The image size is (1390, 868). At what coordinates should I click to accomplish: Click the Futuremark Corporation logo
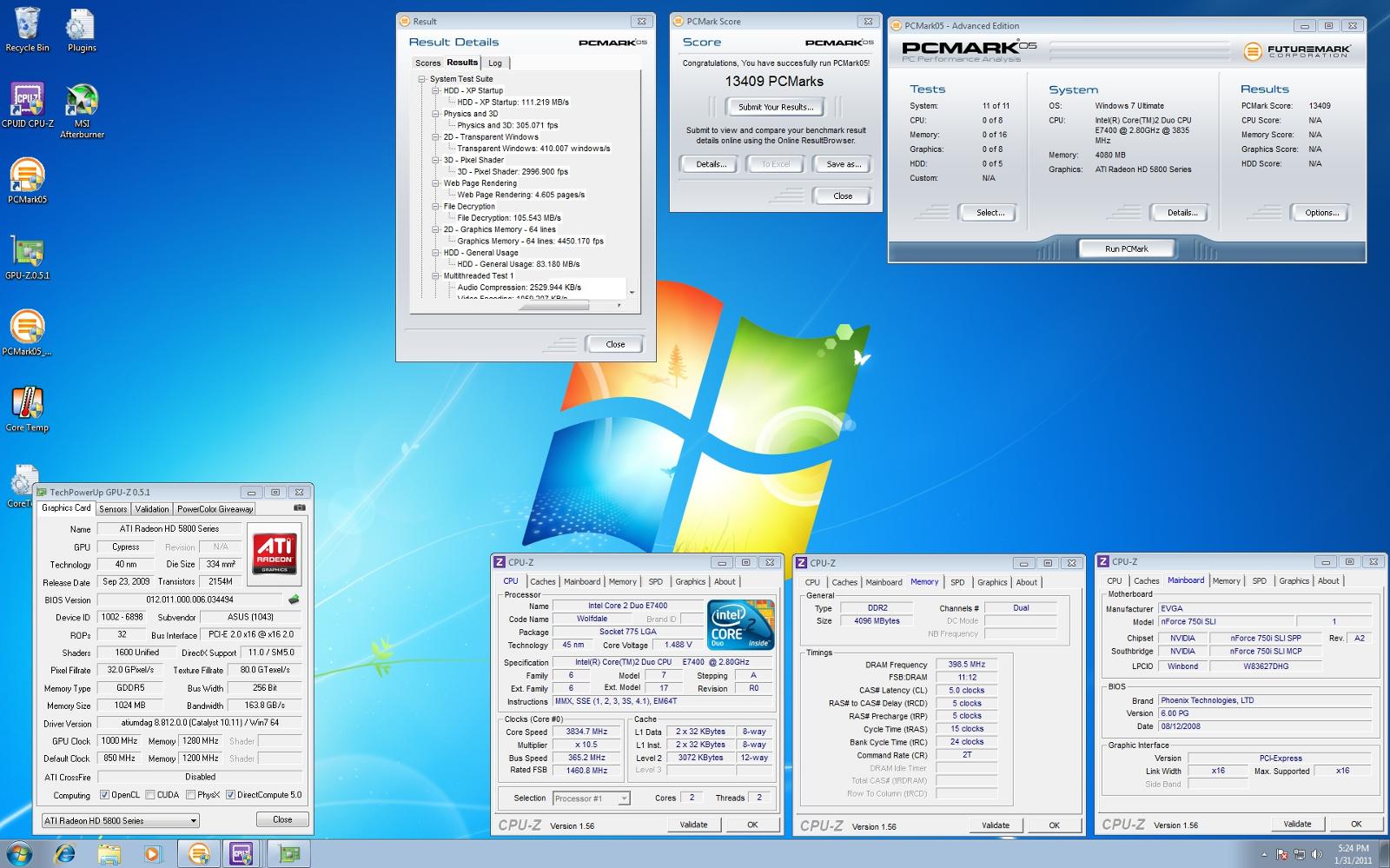tap(1297, 51)
